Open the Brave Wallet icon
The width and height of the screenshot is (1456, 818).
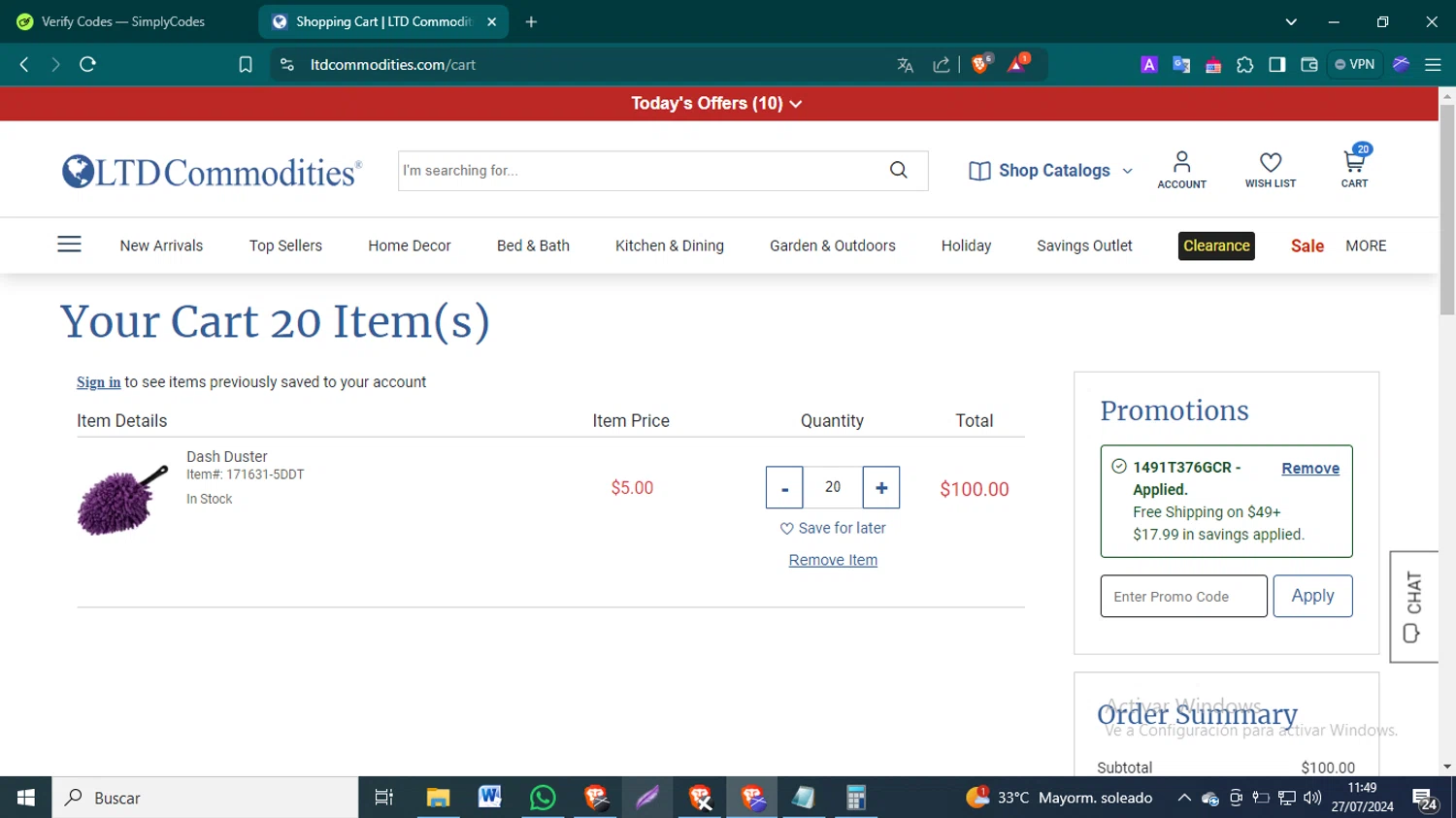(x=1308, y=65)
